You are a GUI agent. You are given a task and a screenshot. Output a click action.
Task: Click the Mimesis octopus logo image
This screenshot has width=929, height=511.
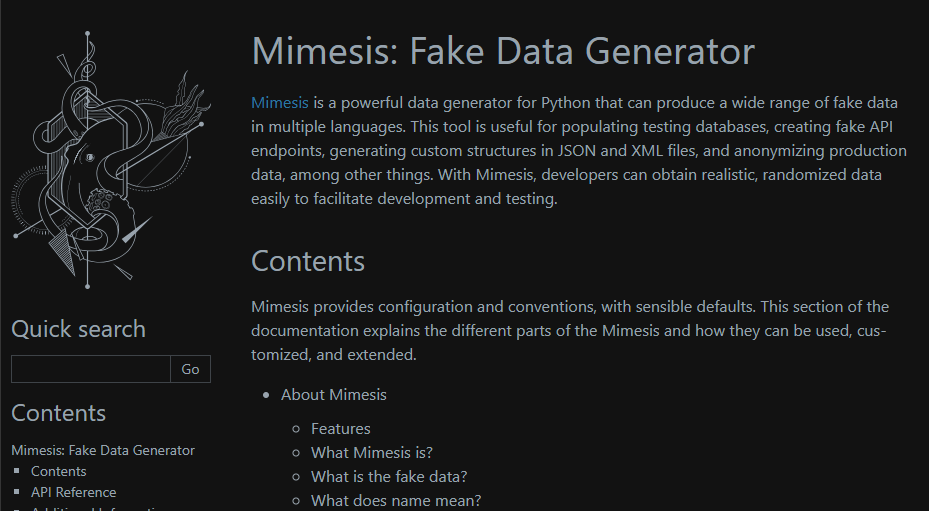[111, 159]
